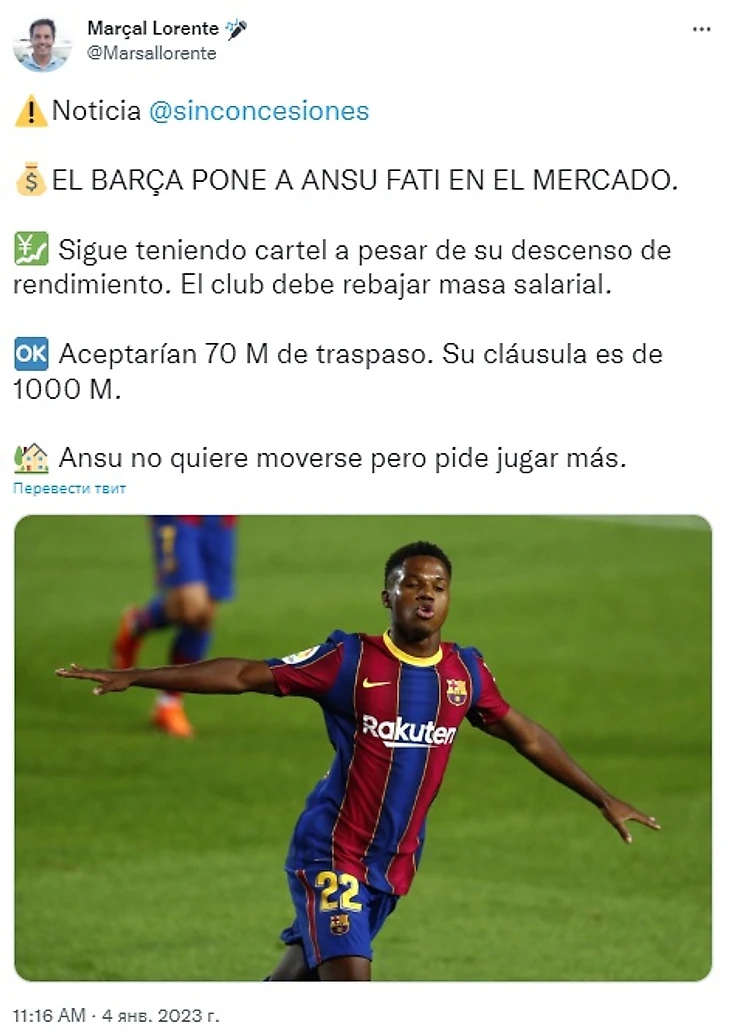
Task: Click Marçal Lorente's profile avatar
Action: pyautogui.click(x=42, y=43)
